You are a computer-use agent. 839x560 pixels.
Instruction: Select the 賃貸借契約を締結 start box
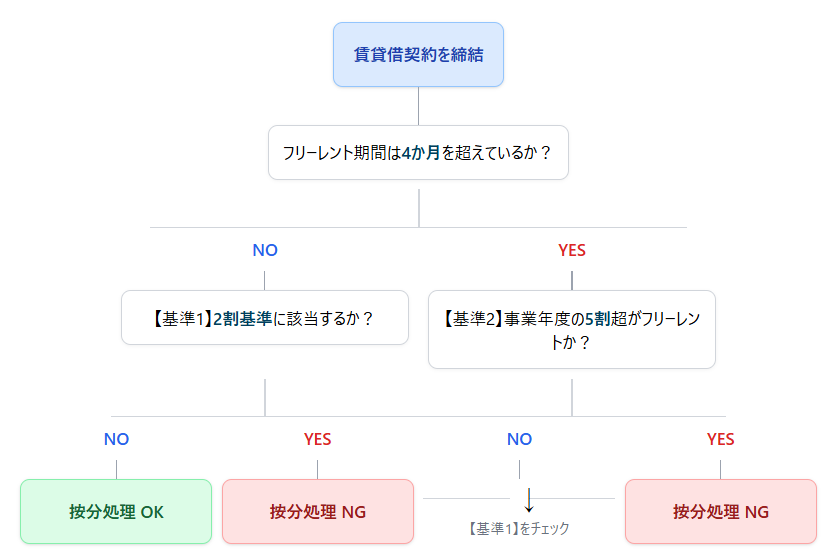point(418,54)
